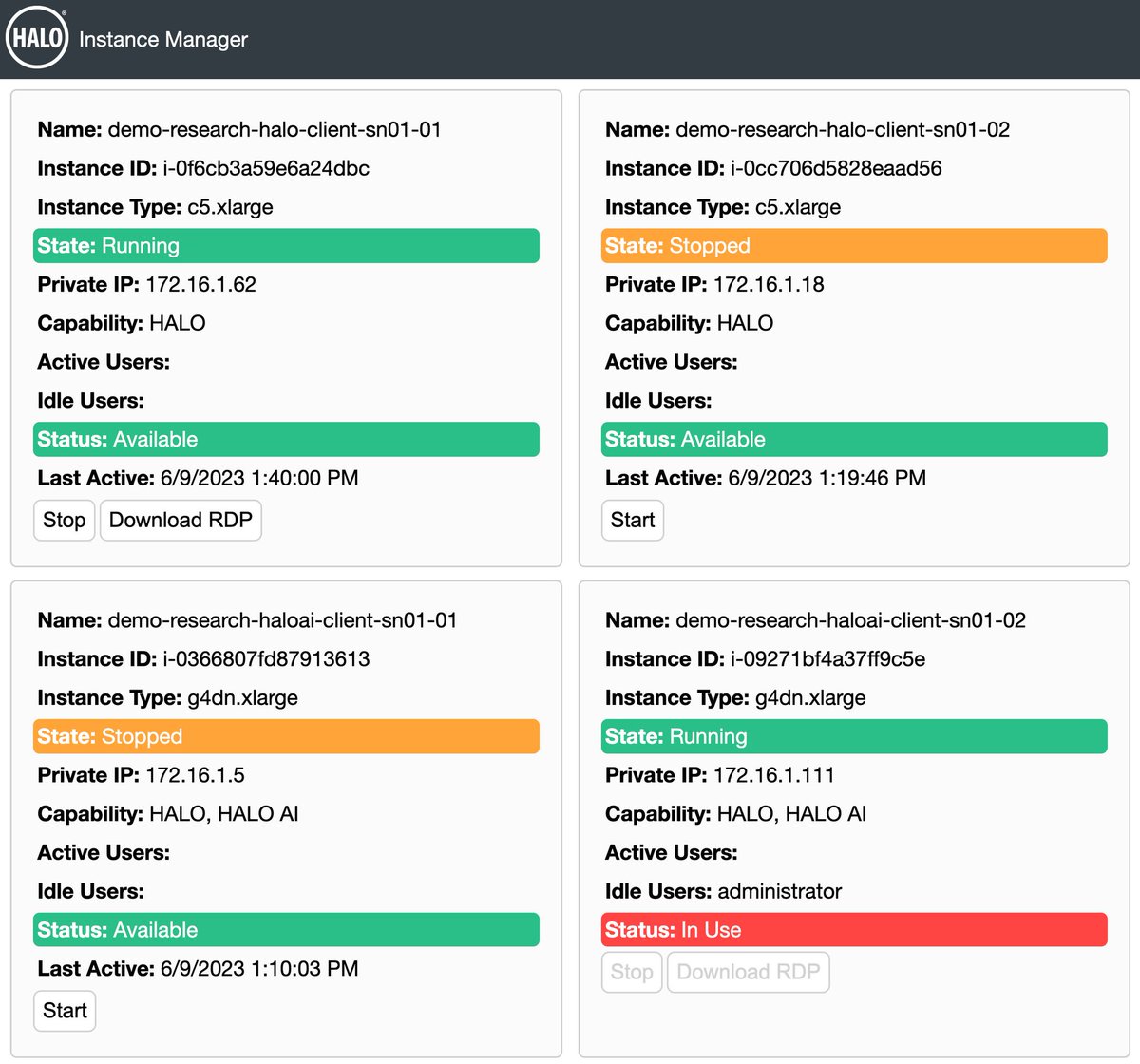Image resolution: width=1140 pixels, height=1064 pixels.
Task: Click Capability: HALO, HALO AI on haloai-client-sn01-02
Action: click(x=736, y=814)
